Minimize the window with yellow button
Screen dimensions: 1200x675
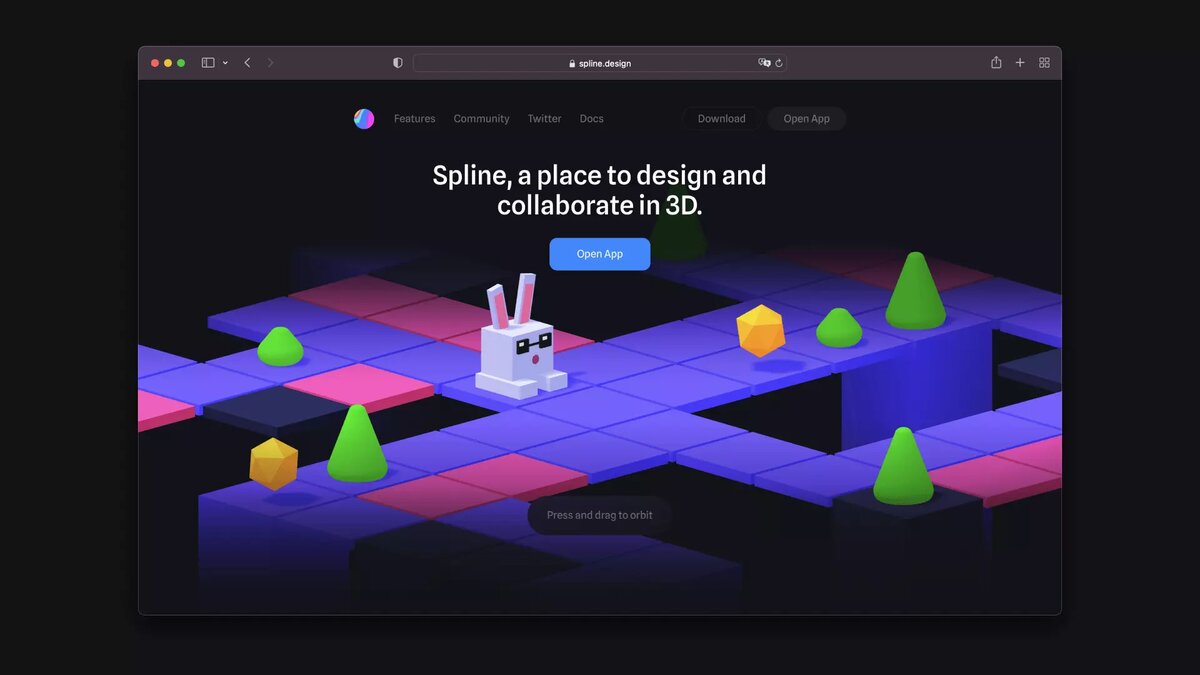168,63
